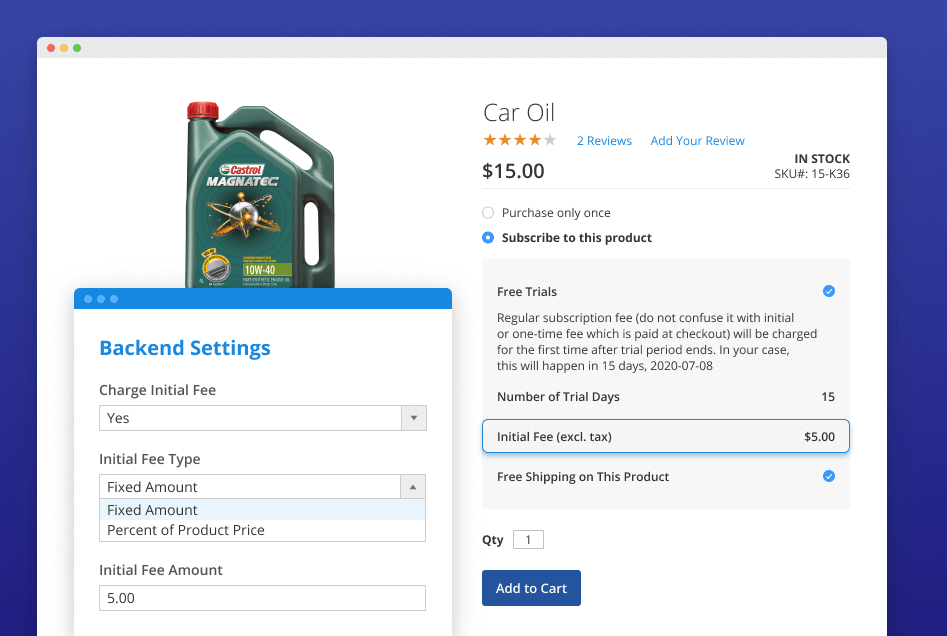Click the Free Trials checkmark icon
947x636 pixels.
tap(828, 291)
